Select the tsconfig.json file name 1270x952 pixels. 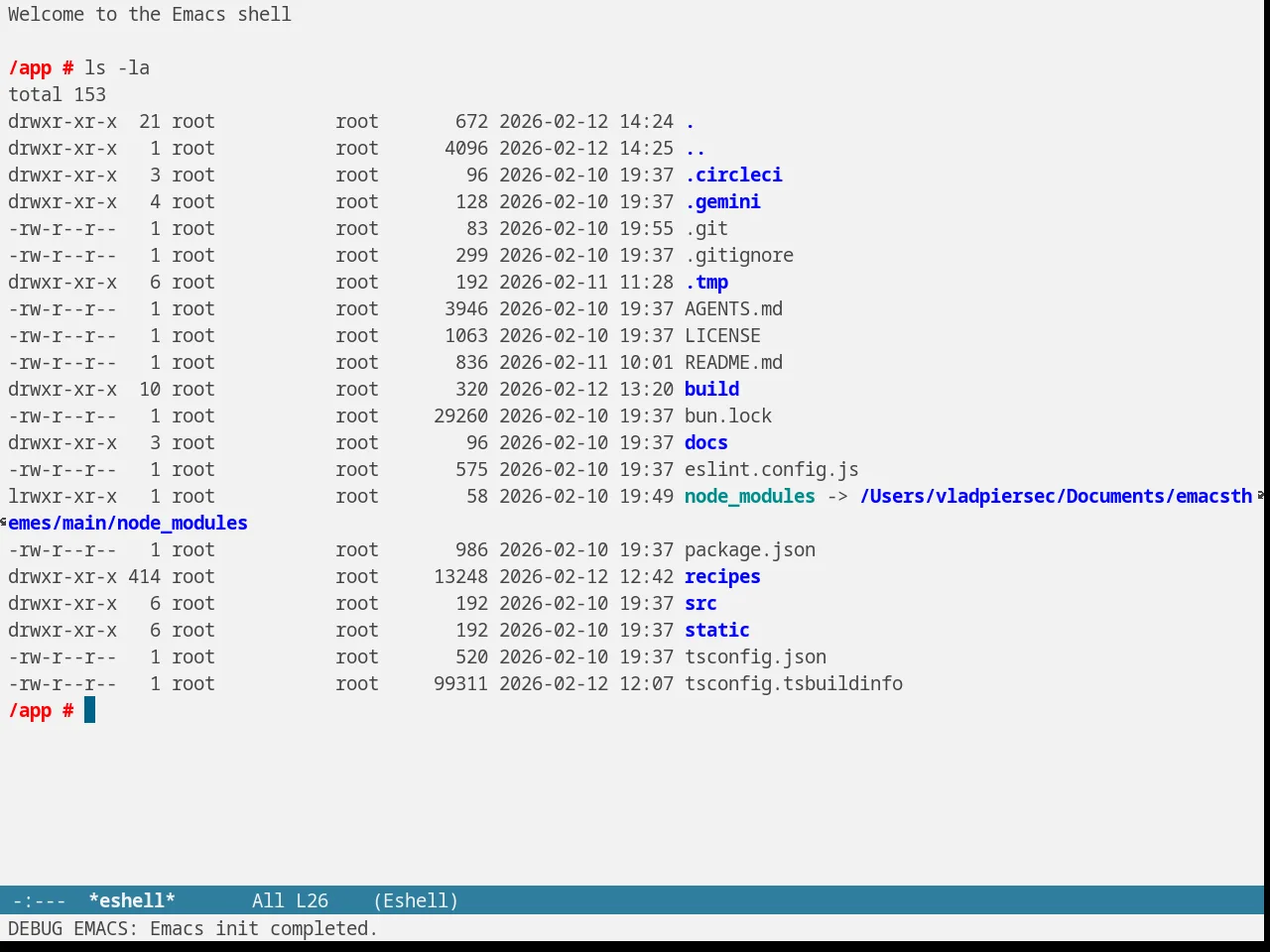755,657
